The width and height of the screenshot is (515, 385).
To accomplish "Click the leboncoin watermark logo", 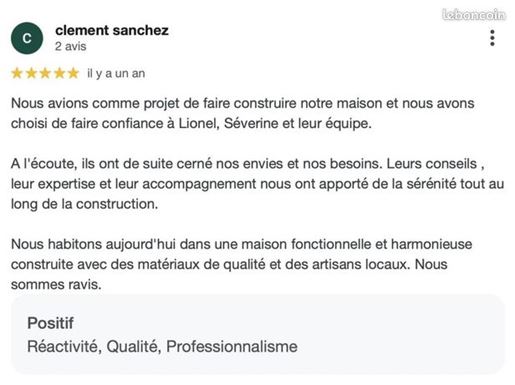I will pos(474,15).
